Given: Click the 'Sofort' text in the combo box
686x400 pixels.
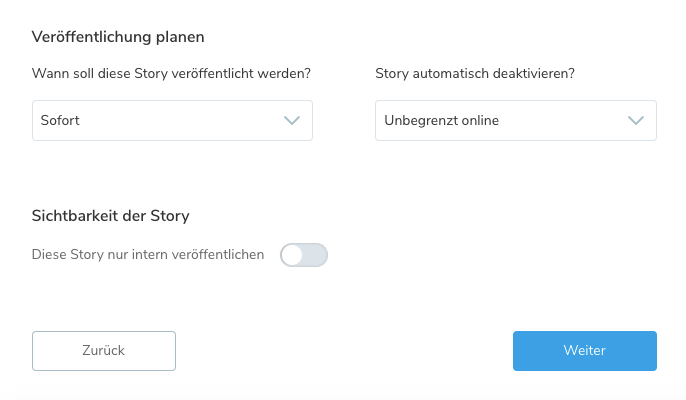Looking at the screenshot, I should coord(60,120).
